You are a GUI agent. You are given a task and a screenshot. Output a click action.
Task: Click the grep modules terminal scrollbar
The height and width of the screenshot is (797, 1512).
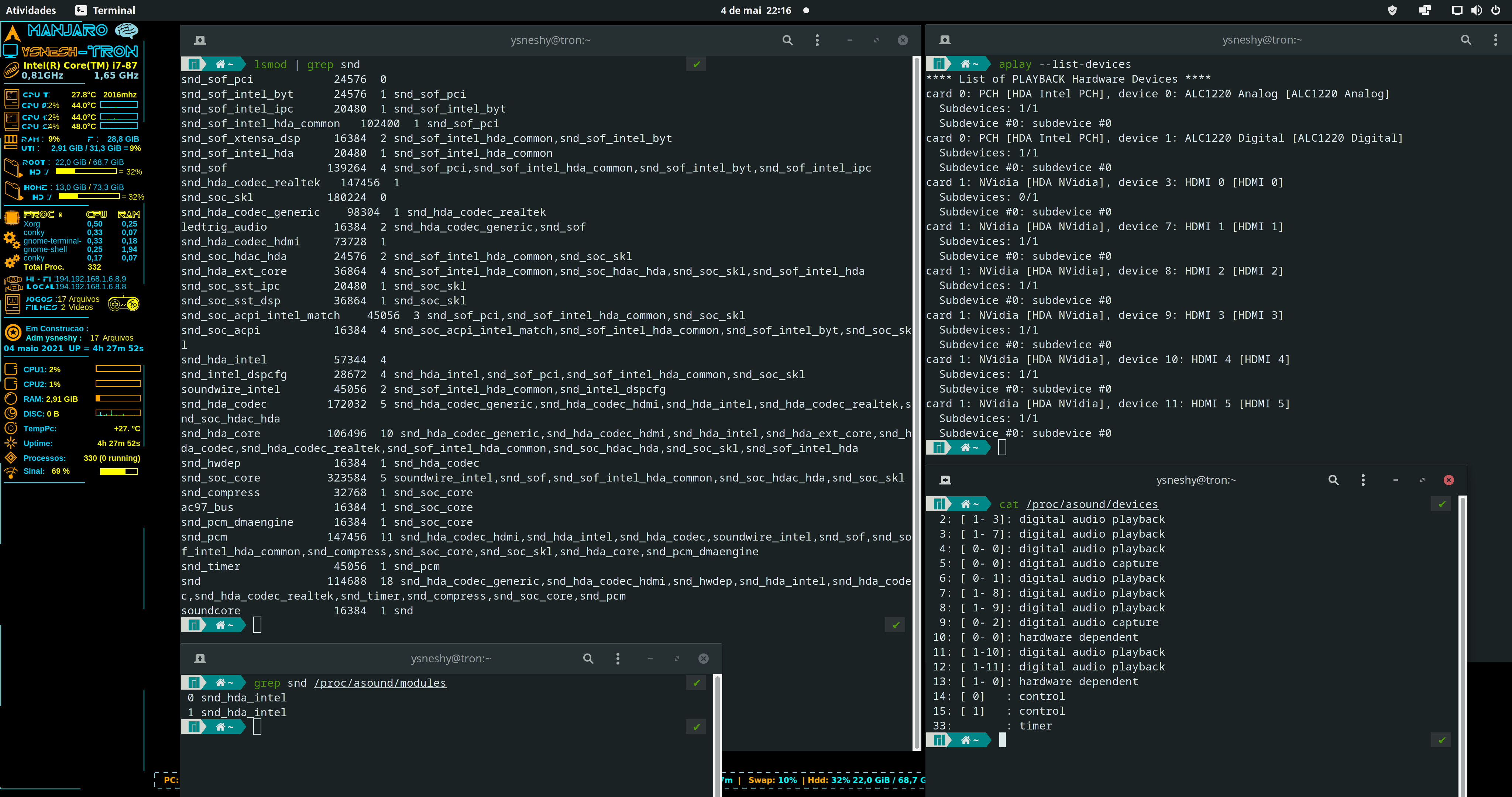point(717,735)
